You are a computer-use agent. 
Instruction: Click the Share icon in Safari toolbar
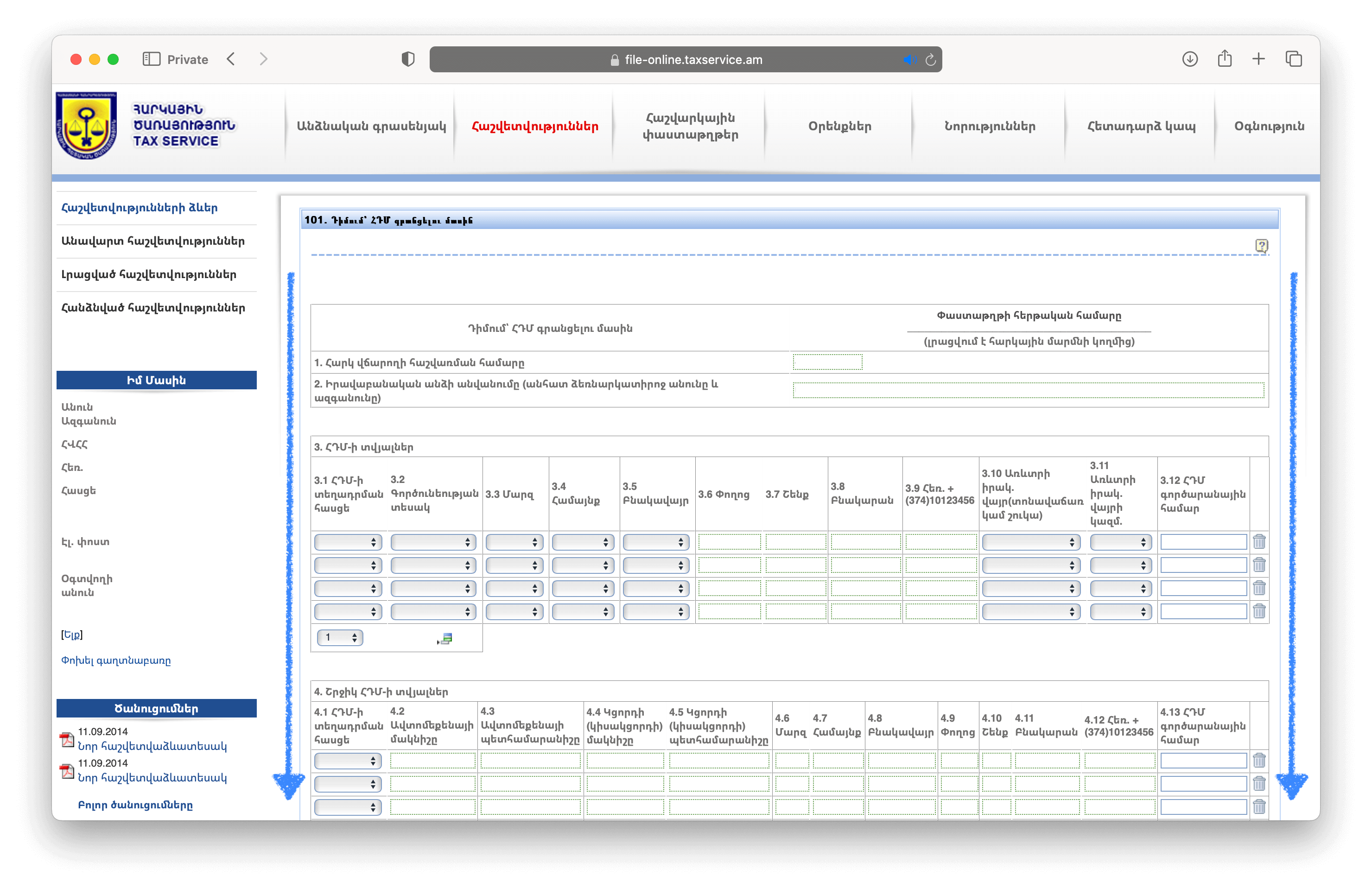click(1225, 59)
